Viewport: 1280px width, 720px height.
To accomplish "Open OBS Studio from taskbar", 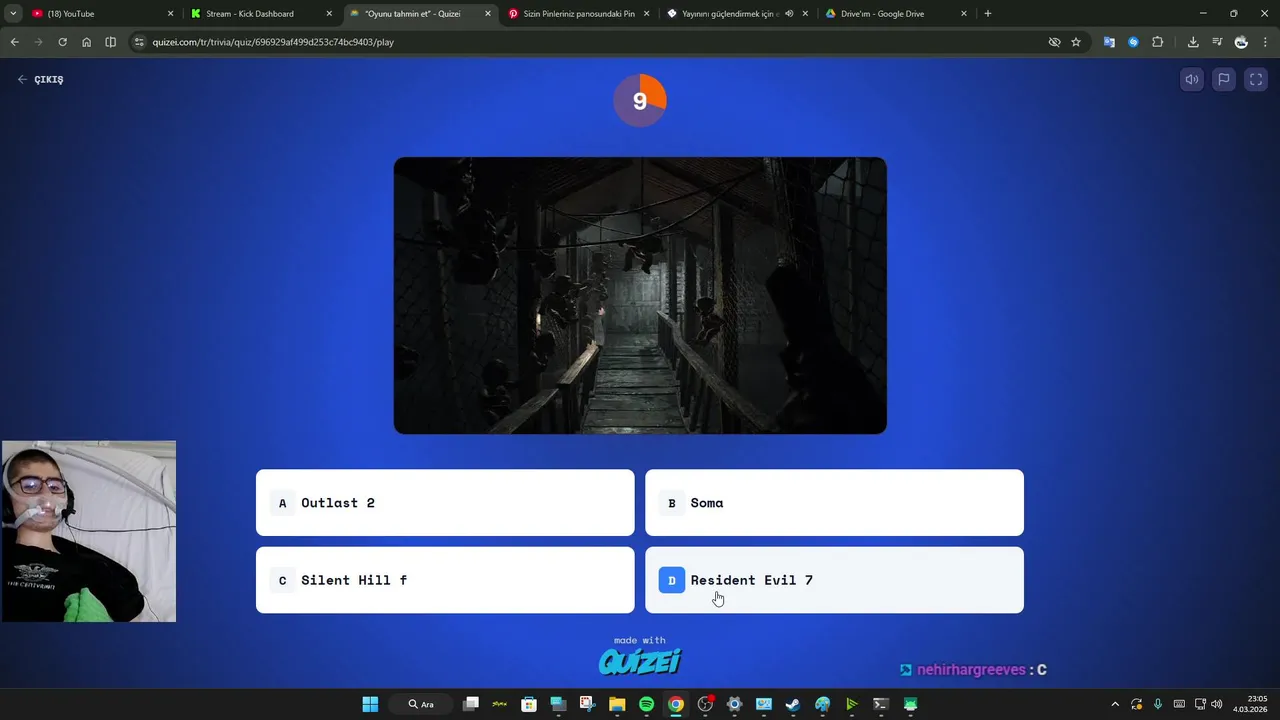I will (705, 704).
